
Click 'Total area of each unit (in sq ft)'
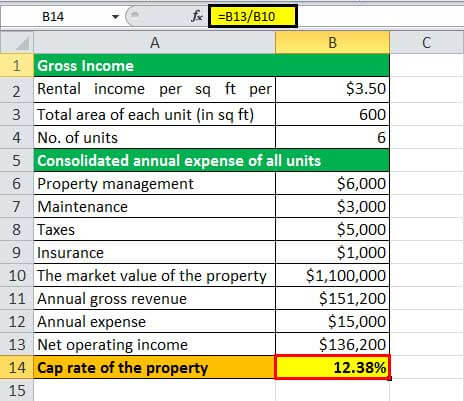pos(154,114)
